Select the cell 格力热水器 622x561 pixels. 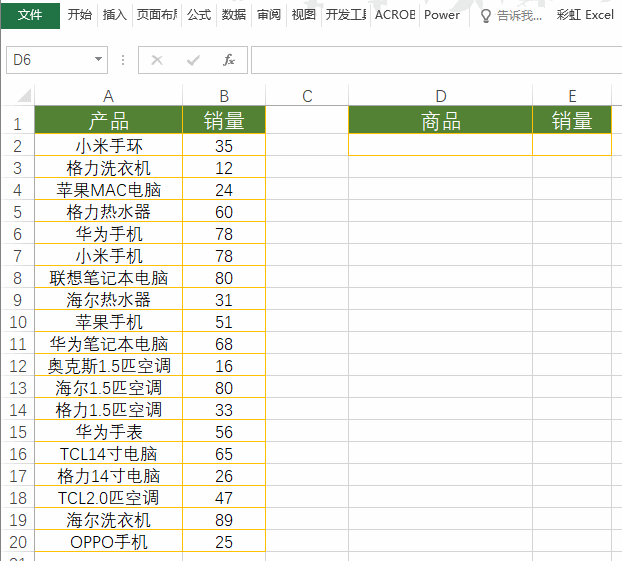point(108,212)
